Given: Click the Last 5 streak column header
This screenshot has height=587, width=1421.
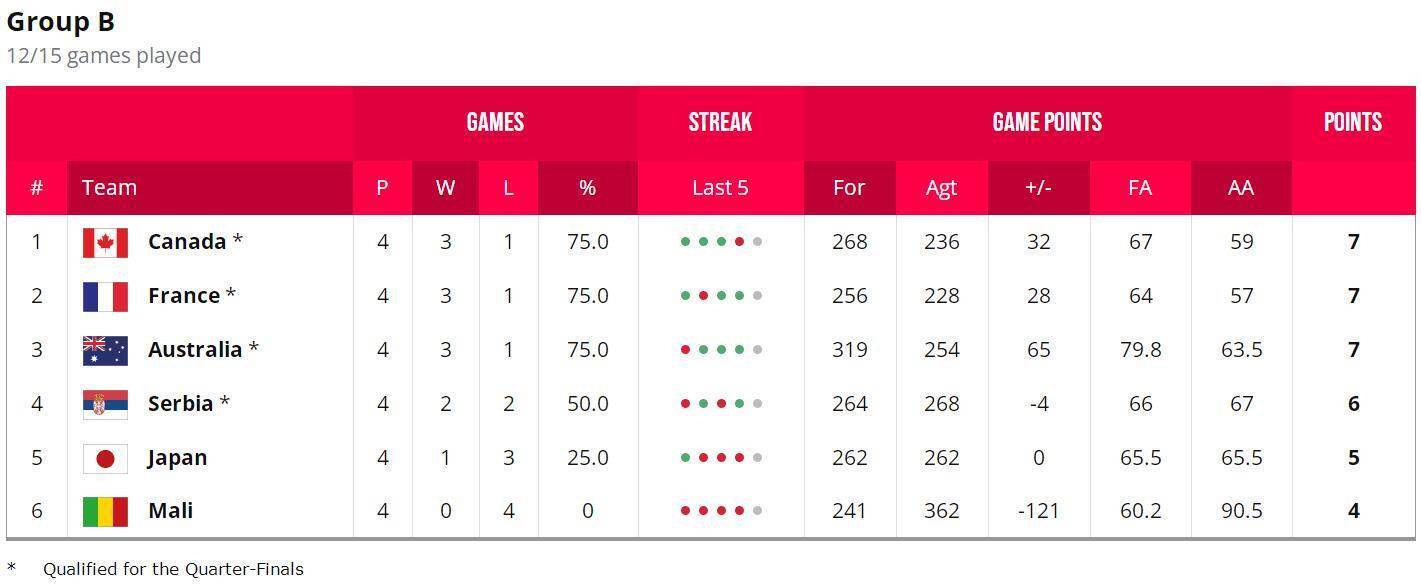Looking at the screenshot, I should 720,188.
